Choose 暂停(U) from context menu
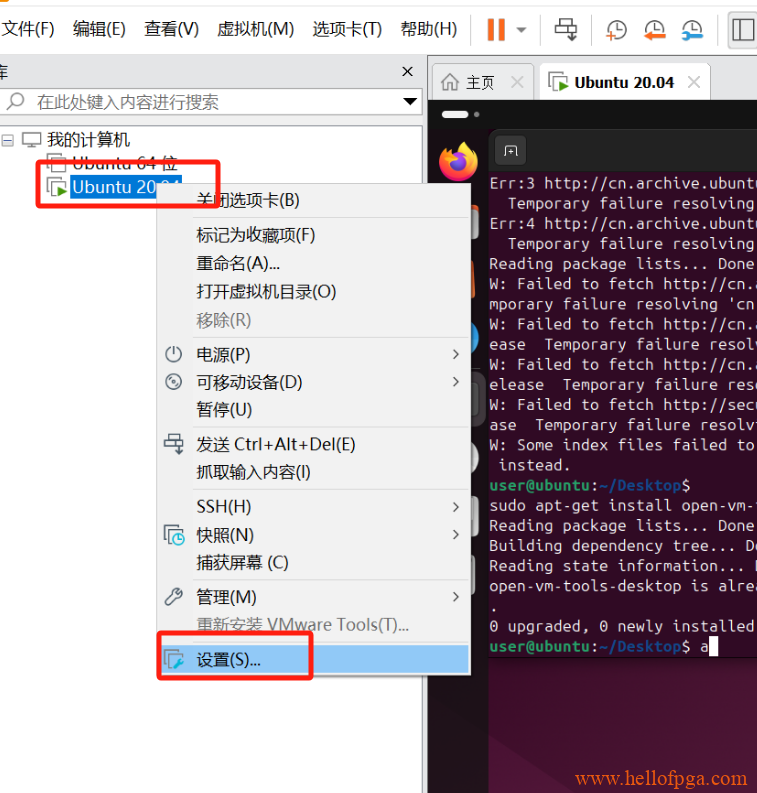The image size is (757, 793). coord(314,410)
